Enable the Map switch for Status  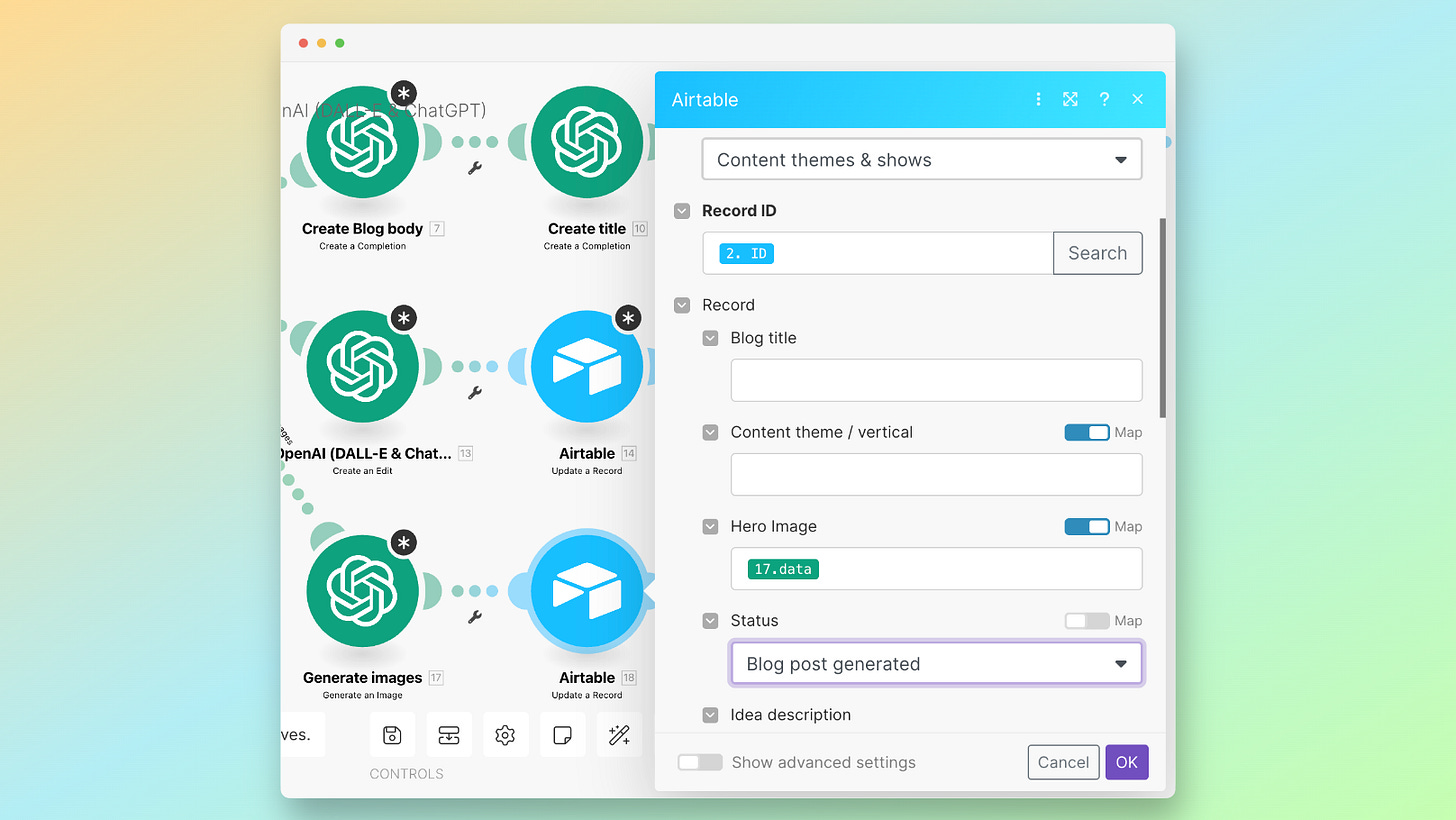click(1087, 620)
